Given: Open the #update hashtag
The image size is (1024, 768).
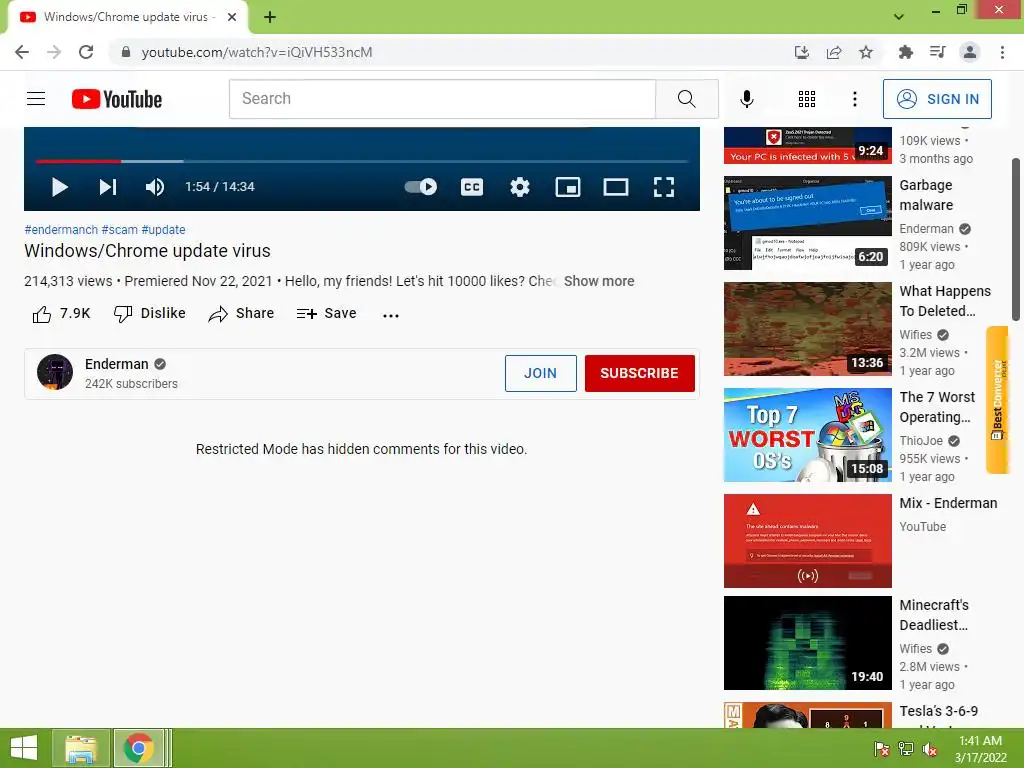Looking at the screenshot, I should (x=163, y=230).
